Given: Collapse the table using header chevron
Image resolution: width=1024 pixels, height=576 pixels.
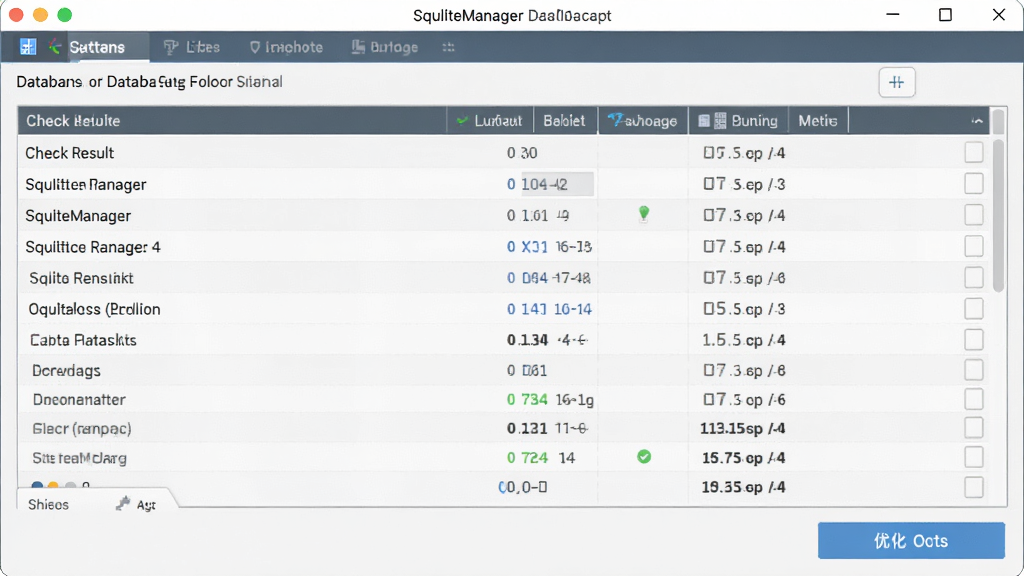Looking at the screenshot, I should pos(977,121).
